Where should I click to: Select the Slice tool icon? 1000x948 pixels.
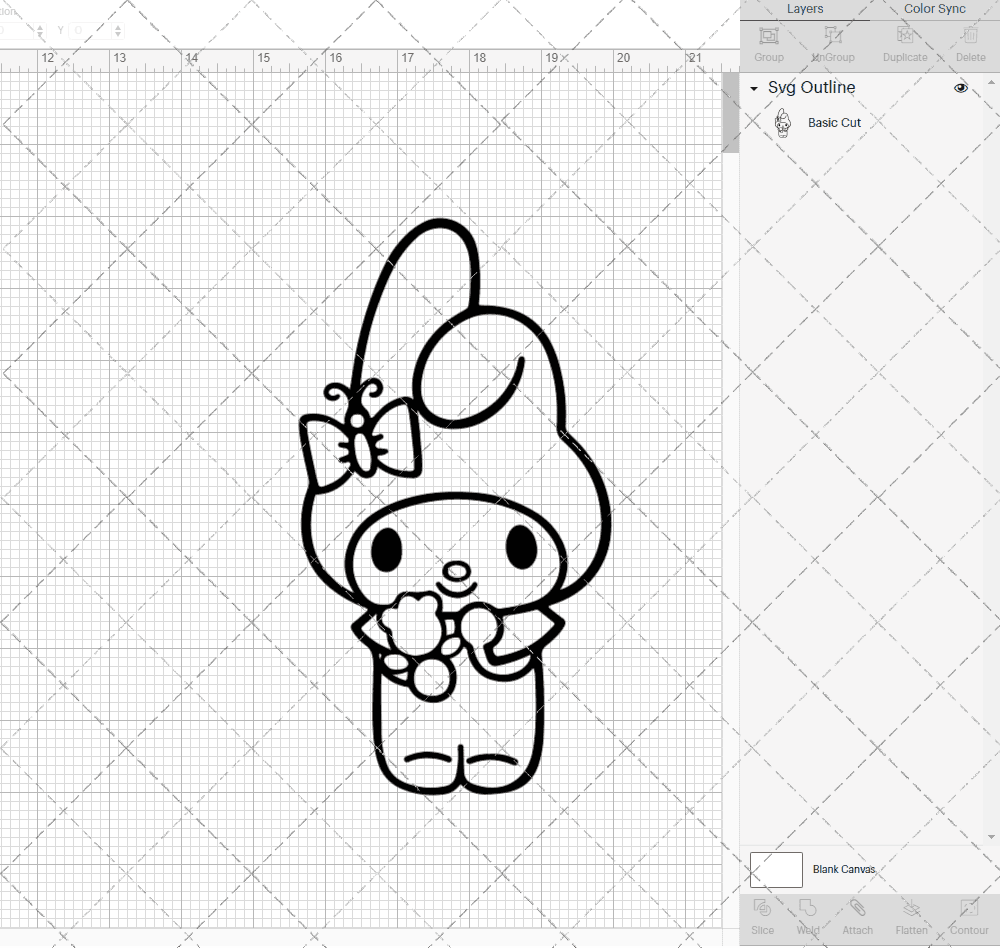coord(762,910)
